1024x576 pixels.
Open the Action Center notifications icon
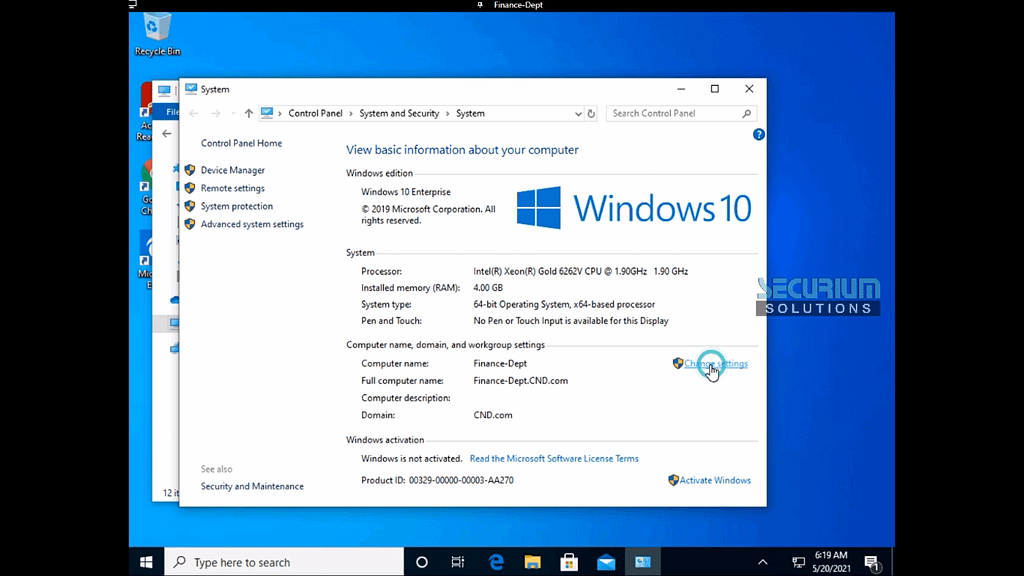pos(871,562)
